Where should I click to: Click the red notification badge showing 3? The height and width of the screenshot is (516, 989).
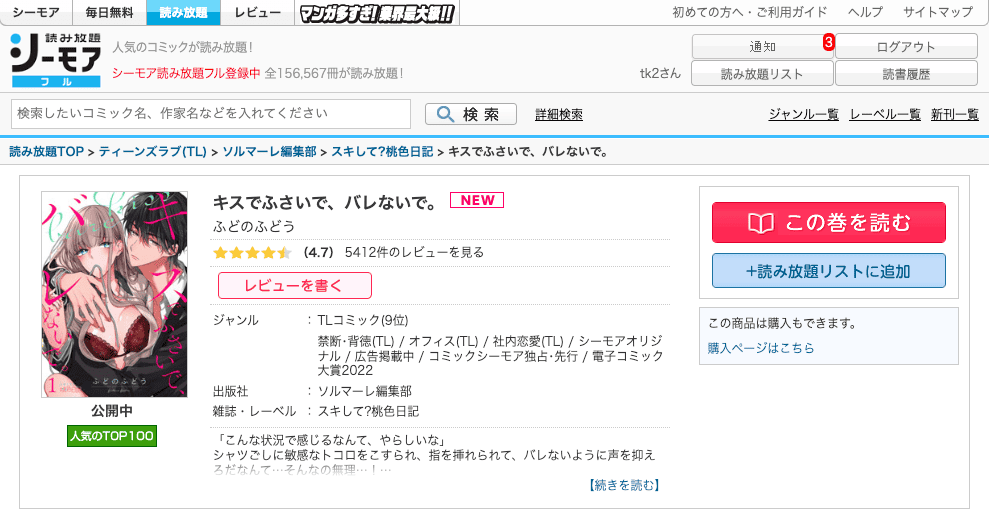(828, 42)
